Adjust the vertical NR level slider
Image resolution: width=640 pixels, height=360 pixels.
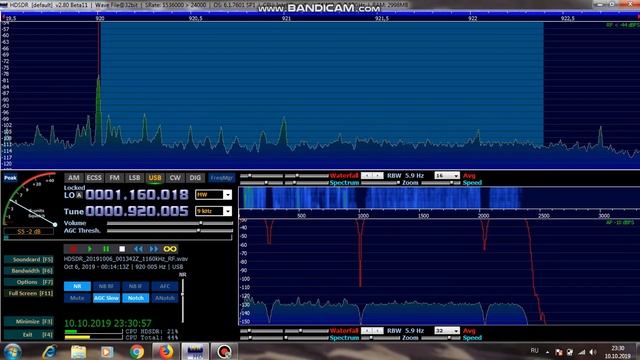tap(182, 300)
